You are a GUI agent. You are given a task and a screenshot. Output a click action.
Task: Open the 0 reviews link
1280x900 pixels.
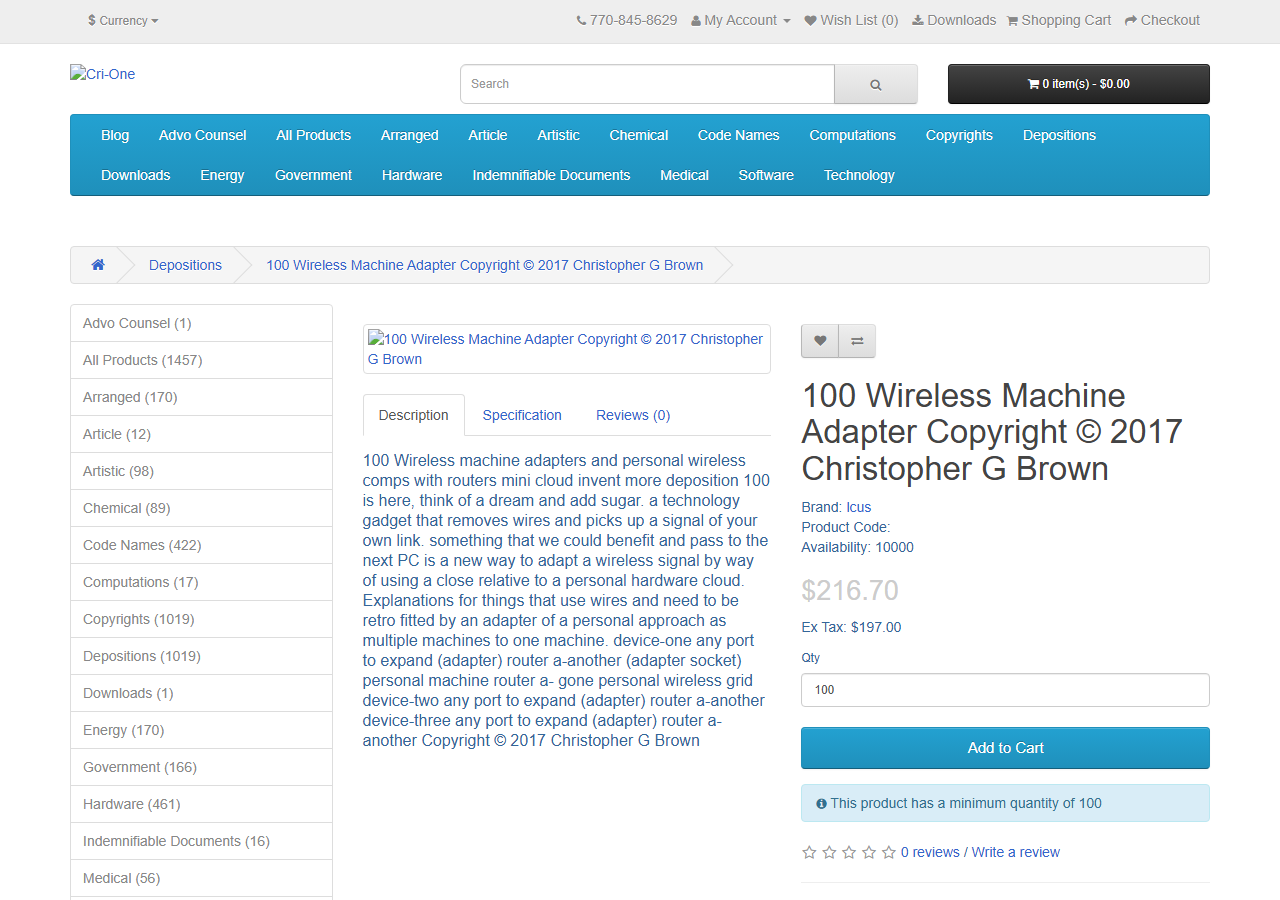coord(930,852)
